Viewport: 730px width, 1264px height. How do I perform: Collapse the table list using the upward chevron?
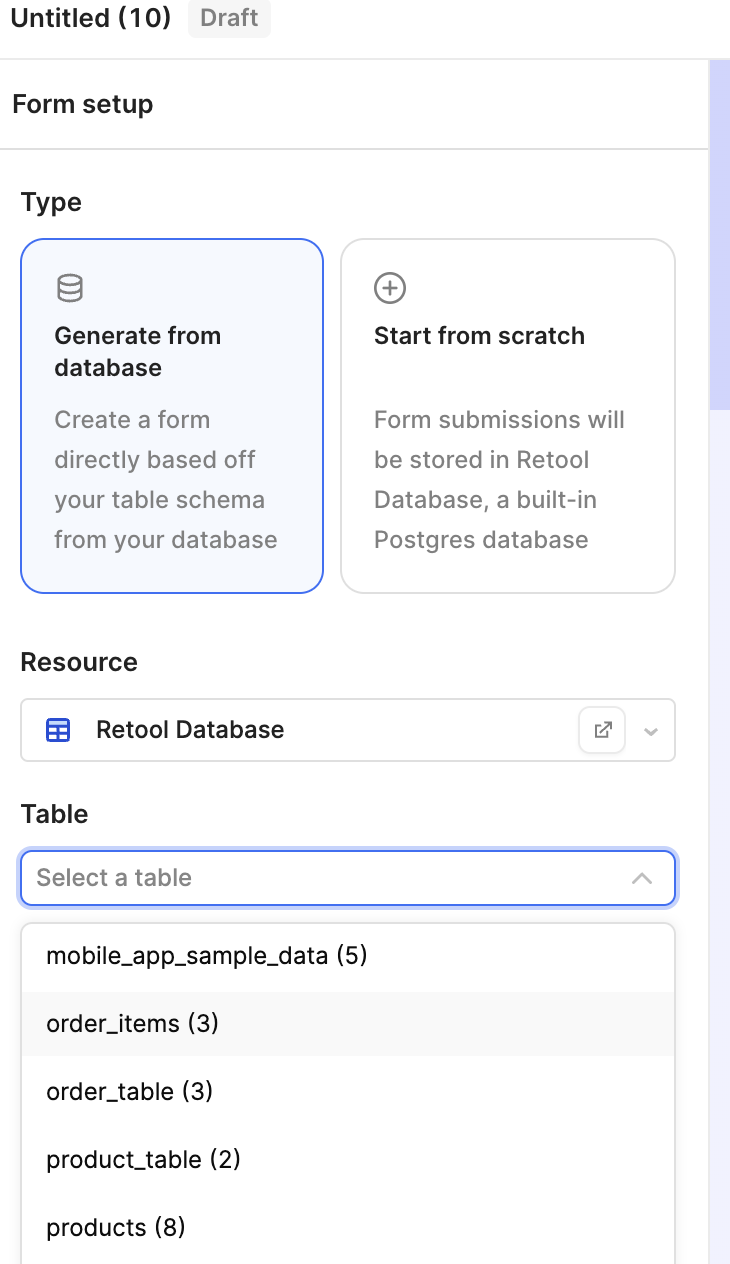coord(643,878)
